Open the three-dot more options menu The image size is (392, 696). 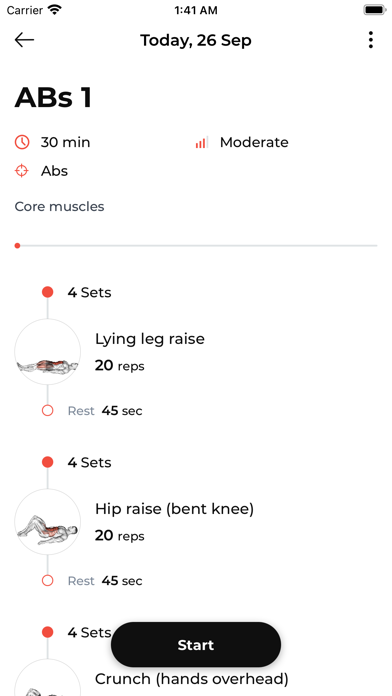pyautogui.click(x=370, y=40)
